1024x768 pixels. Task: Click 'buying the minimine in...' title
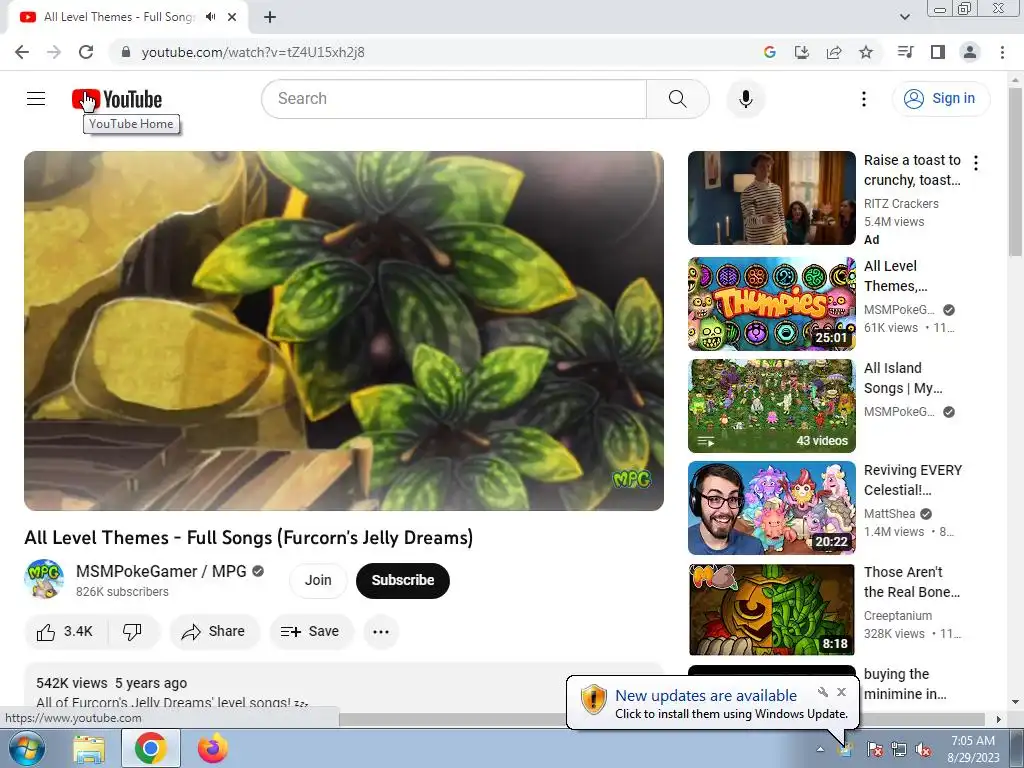(x=905, y=684)
